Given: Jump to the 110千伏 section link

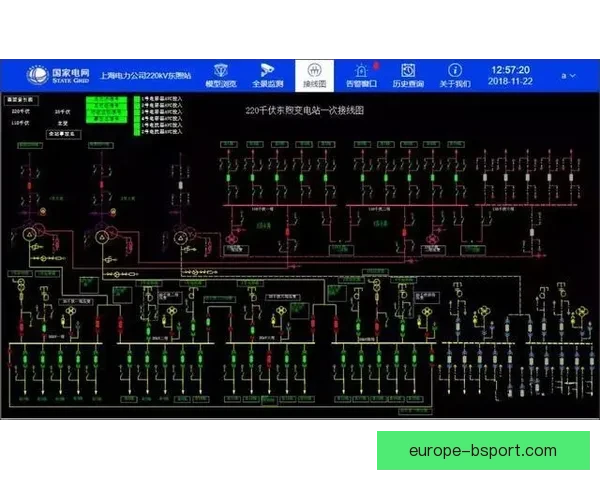Looking at the screenshot, I should tap(20, 123).
